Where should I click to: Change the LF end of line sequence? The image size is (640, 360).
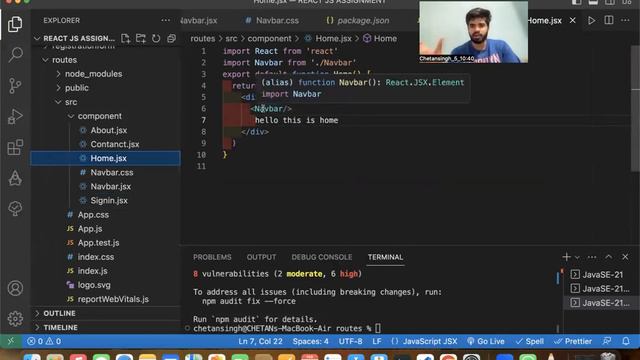pos(377,341)
